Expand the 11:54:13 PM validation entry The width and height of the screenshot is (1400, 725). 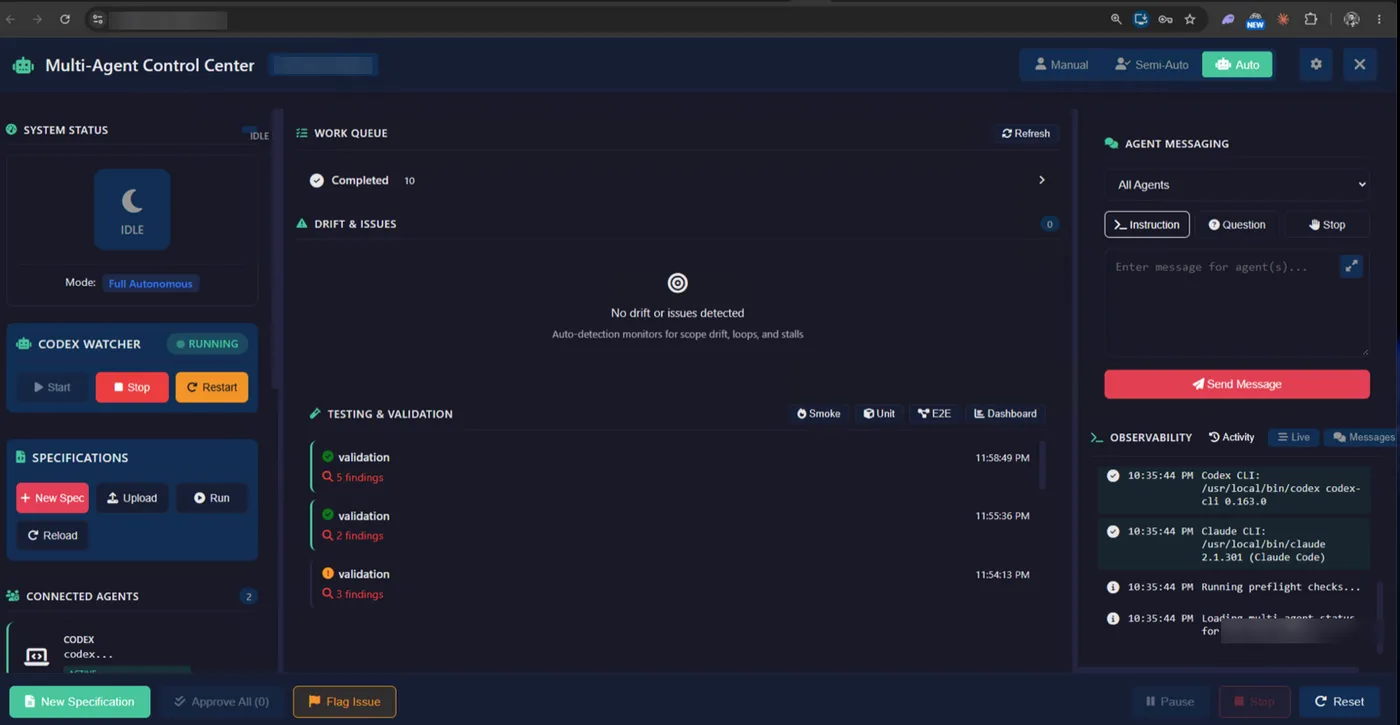pyautogui.click(x=672, y=584)
